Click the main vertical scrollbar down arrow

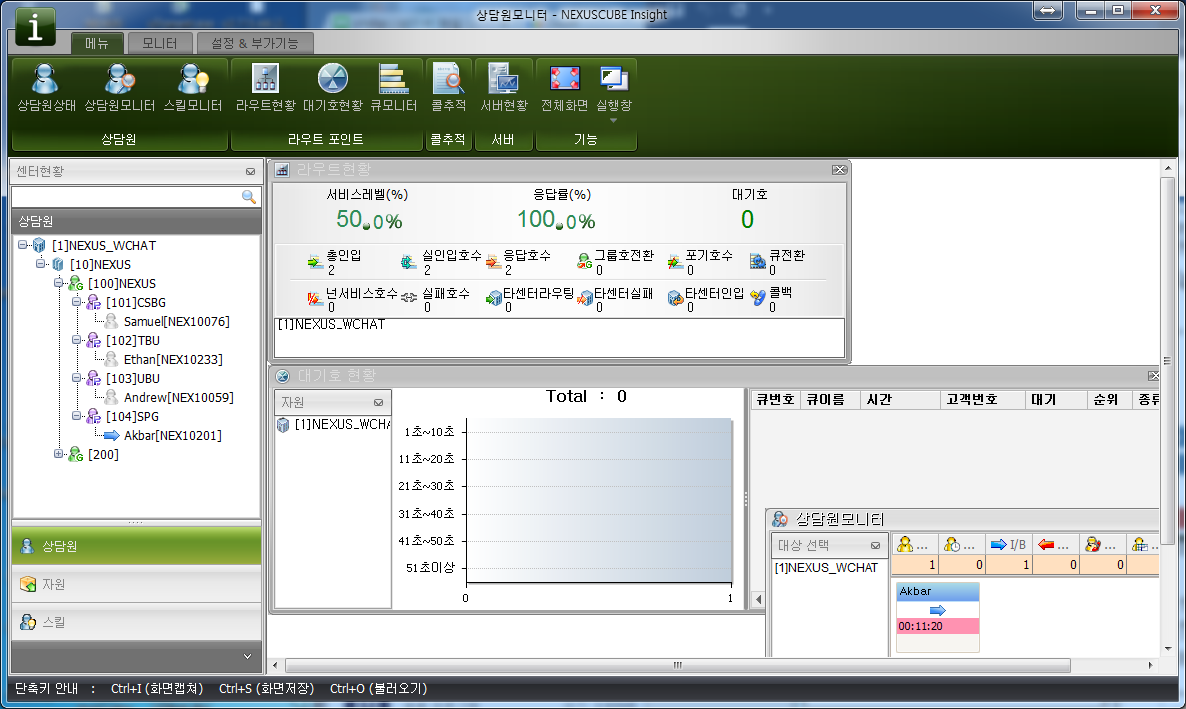pyautogui.click(x=1169, y=649)
